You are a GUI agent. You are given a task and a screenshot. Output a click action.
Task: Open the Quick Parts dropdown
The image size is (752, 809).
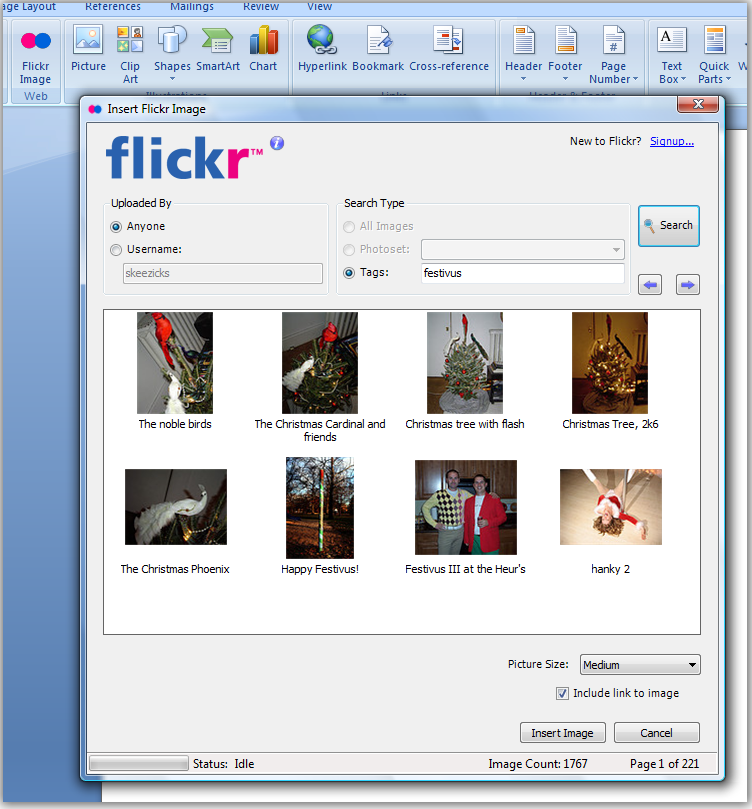tap(714, 55)
